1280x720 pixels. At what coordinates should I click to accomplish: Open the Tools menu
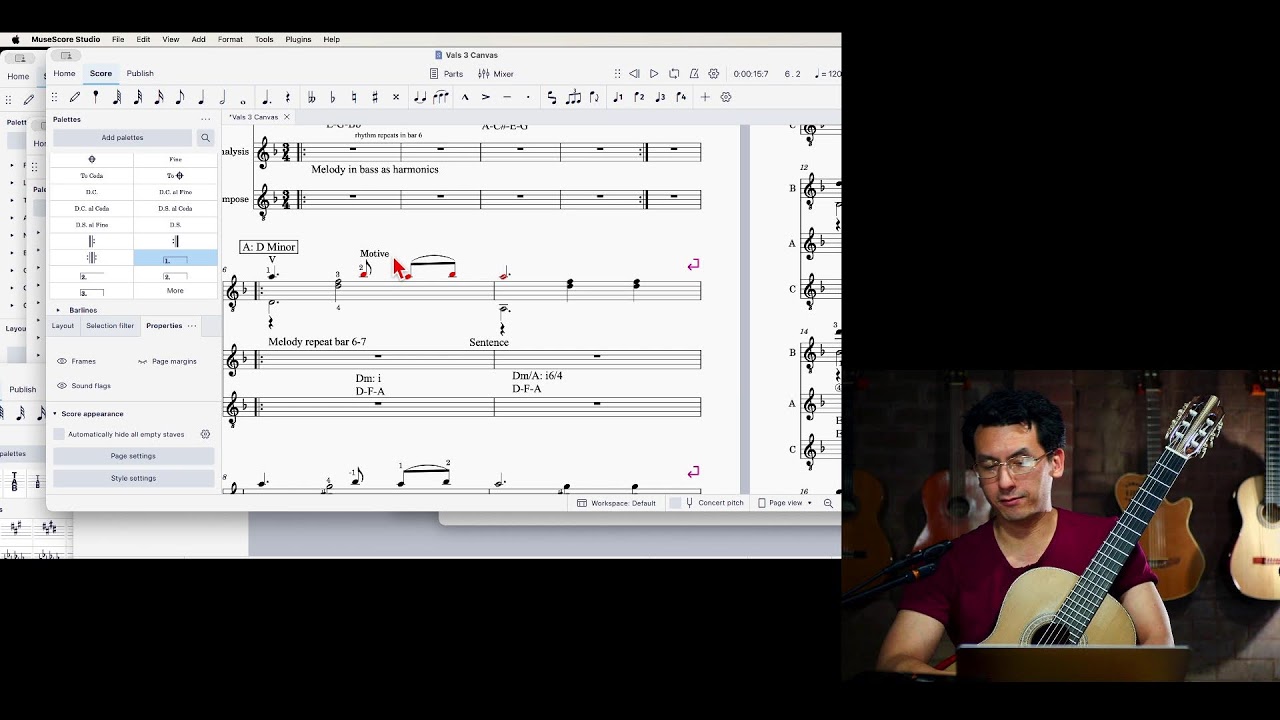(264, 39)
